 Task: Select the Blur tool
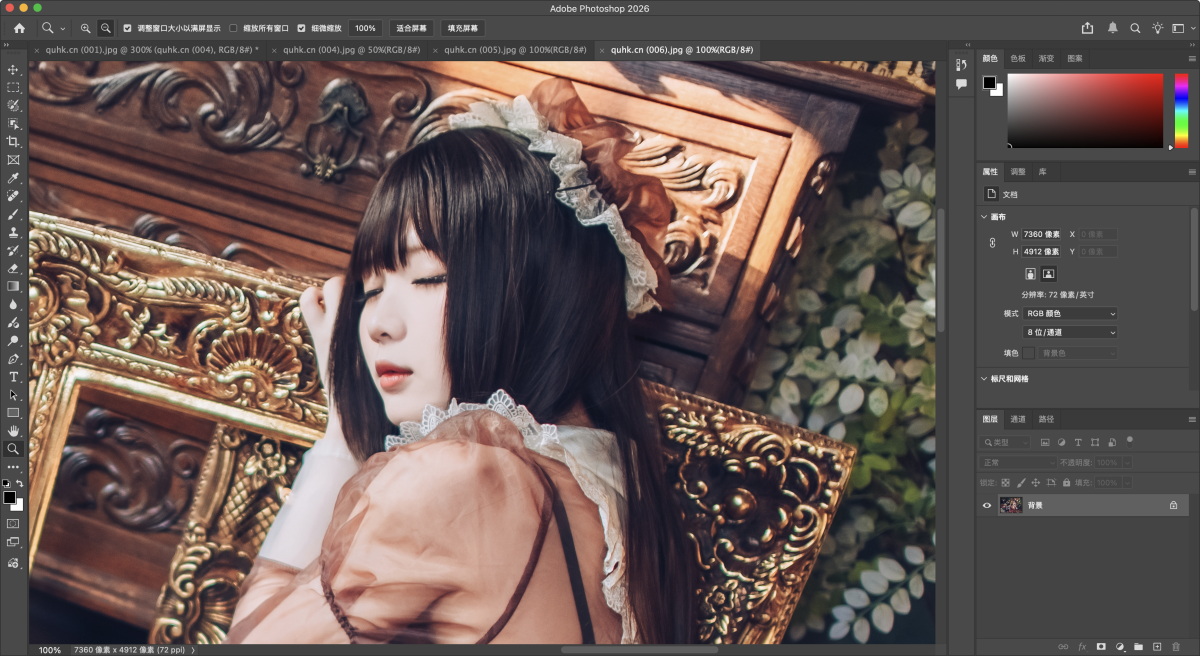click(x=14, y=304)
